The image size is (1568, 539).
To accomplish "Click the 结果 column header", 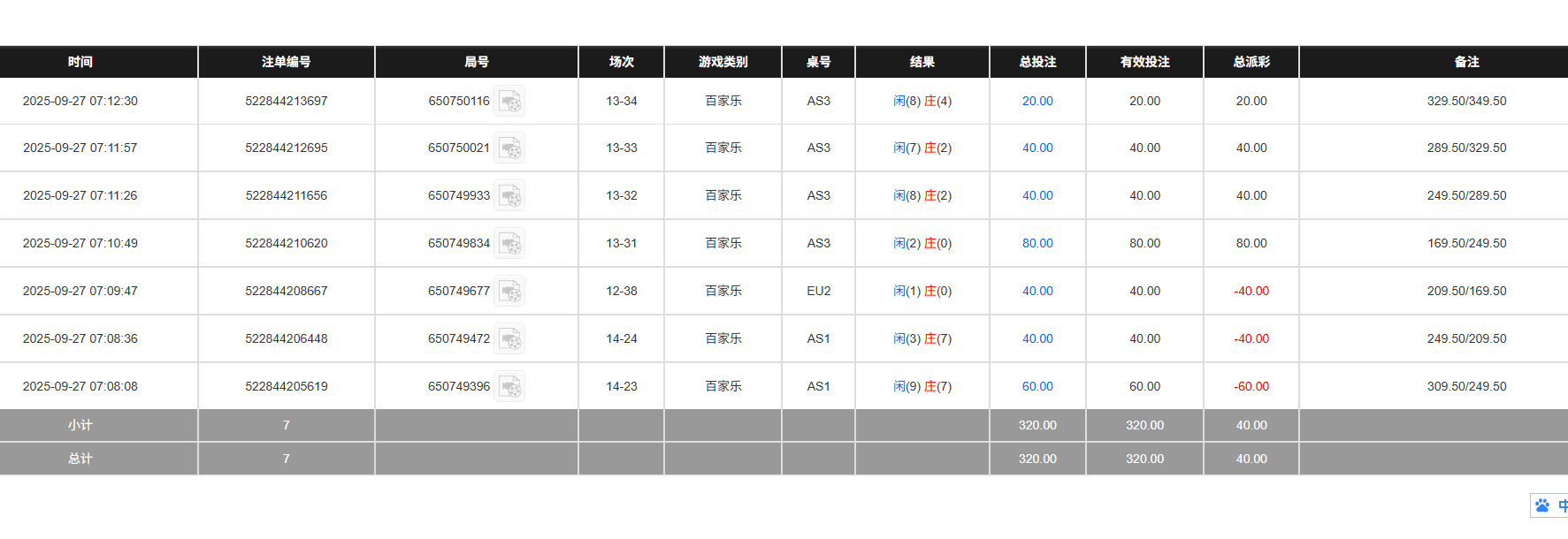I will [x=922, y=62].
